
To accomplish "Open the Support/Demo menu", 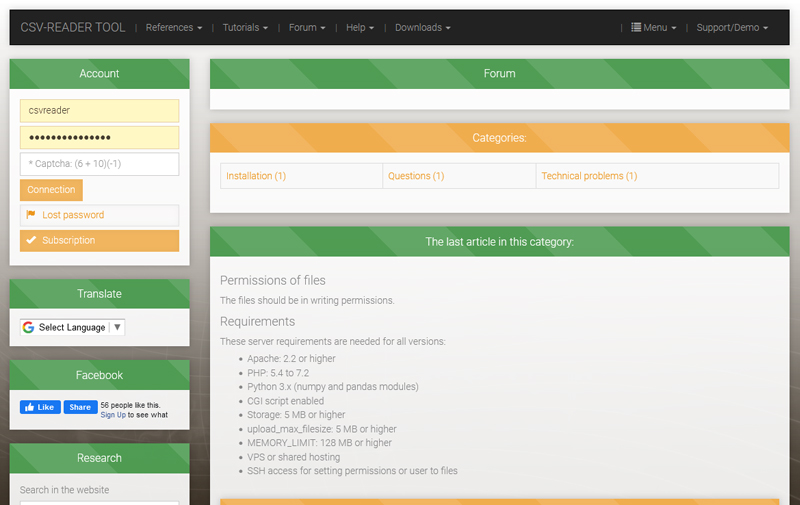I will coord(731,28).
